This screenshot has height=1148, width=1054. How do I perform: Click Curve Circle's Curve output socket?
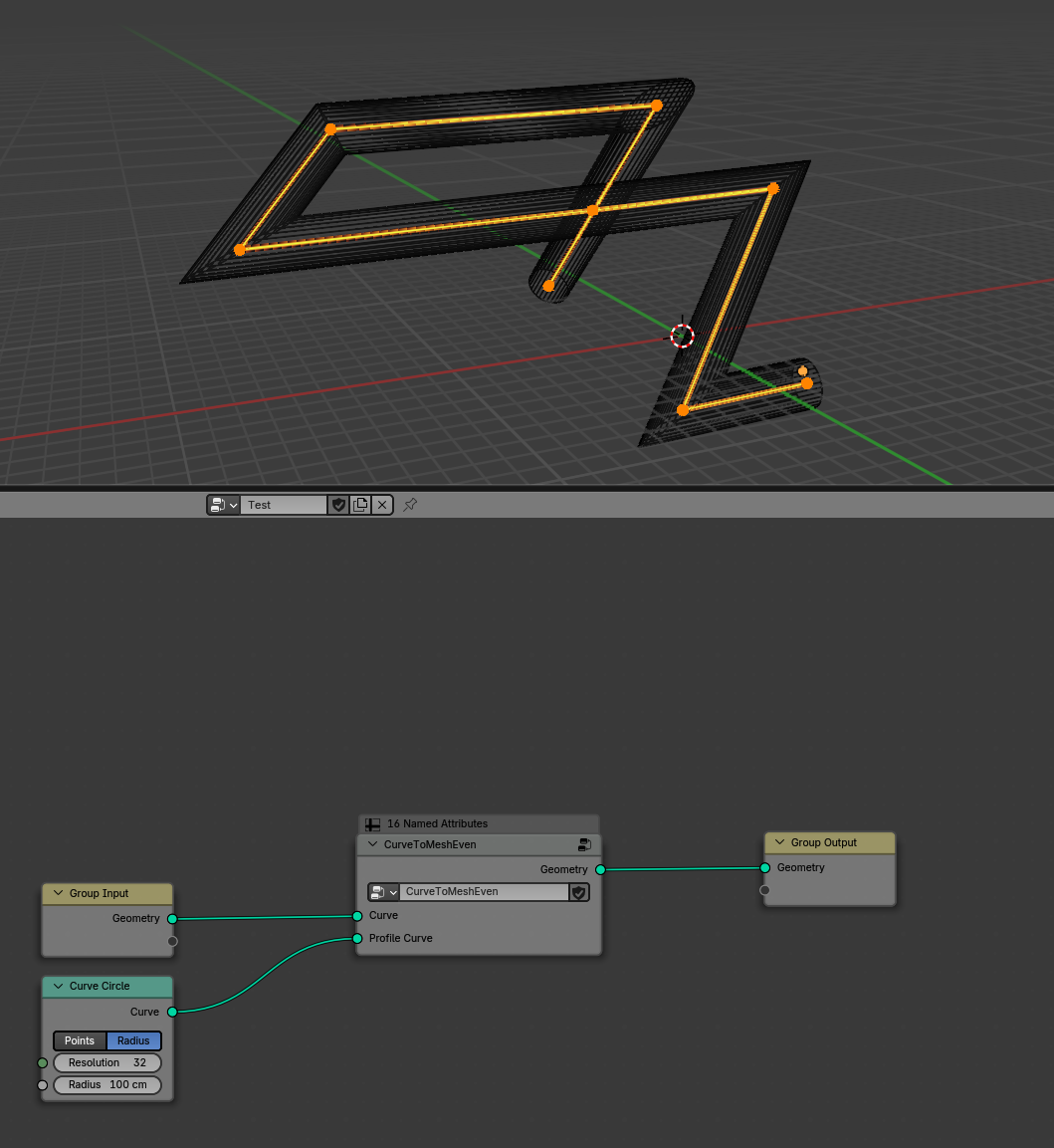tap(173, 1012)
